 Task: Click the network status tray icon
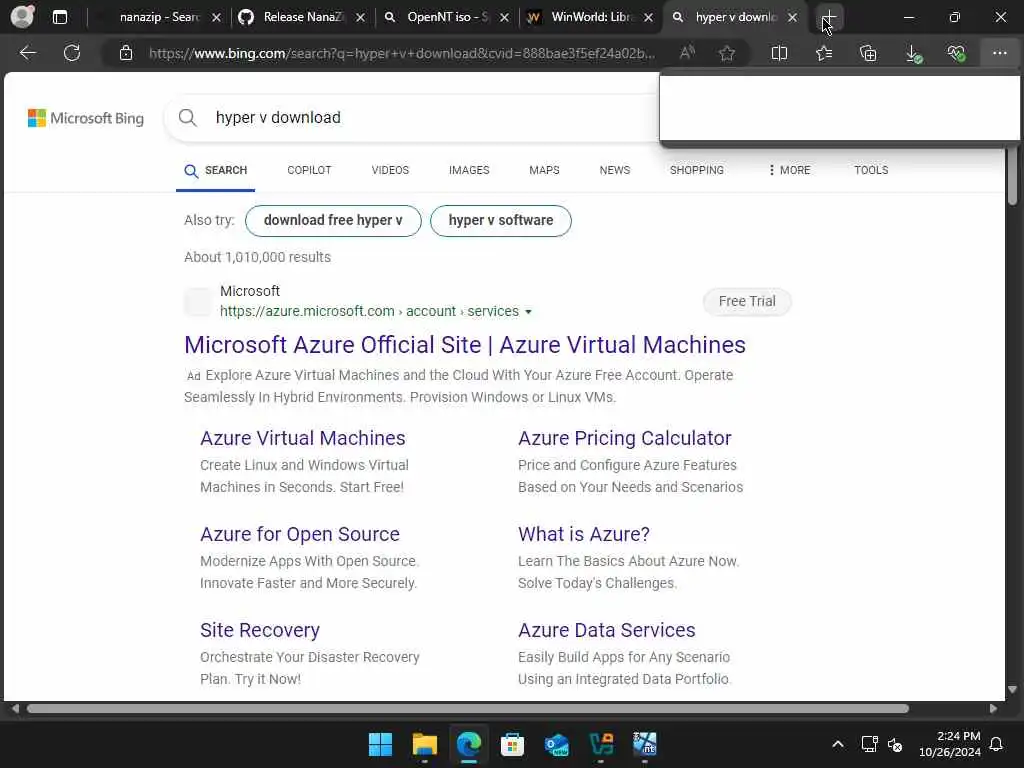tap(869, 744)
